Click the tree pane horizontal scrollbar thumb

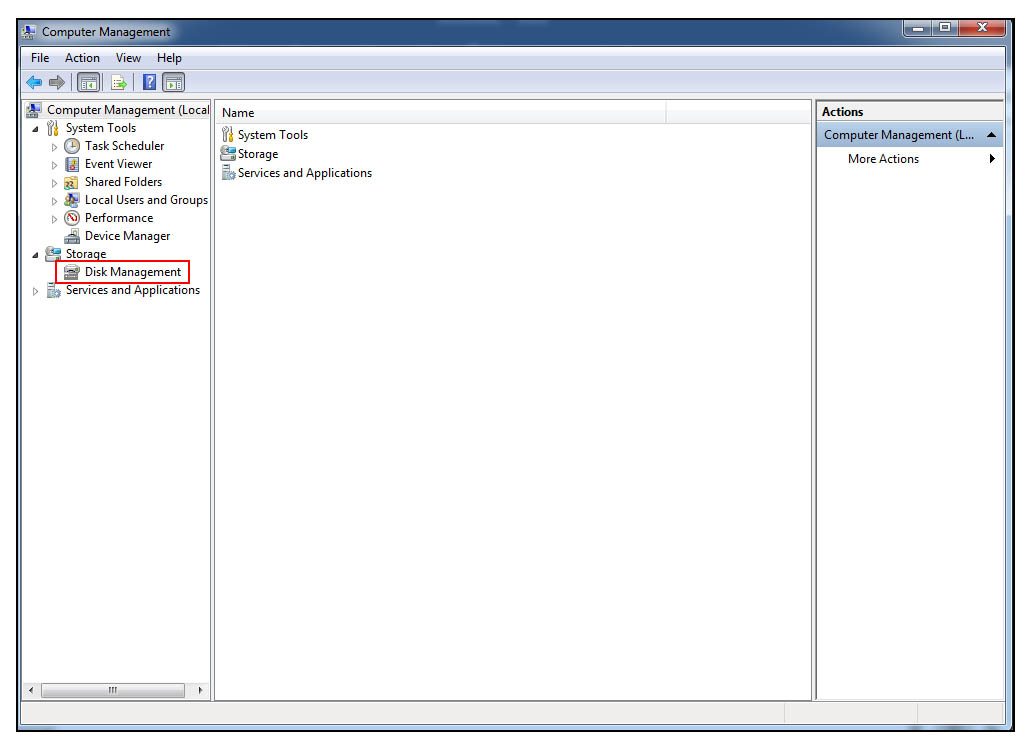pos(113,691)
